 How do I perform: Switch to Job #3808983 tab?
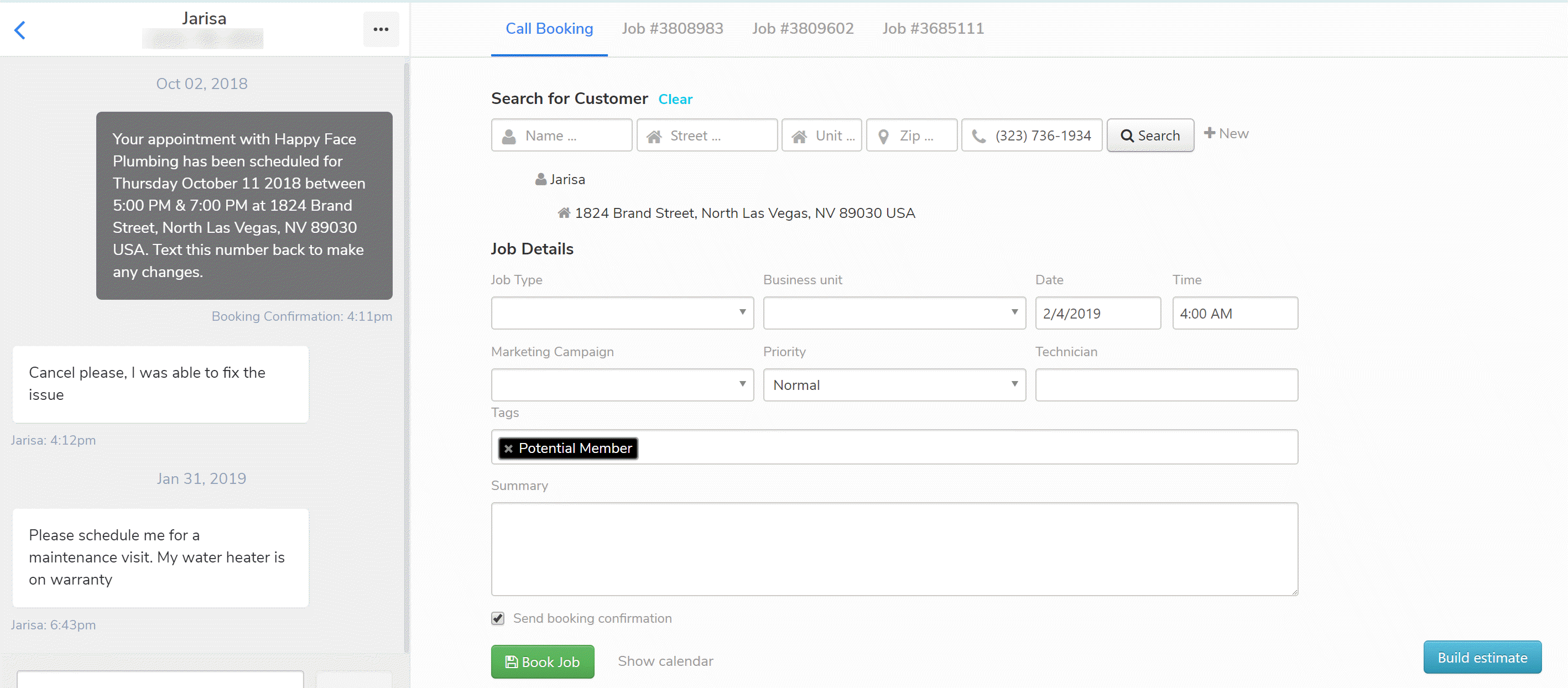point(672,29)
